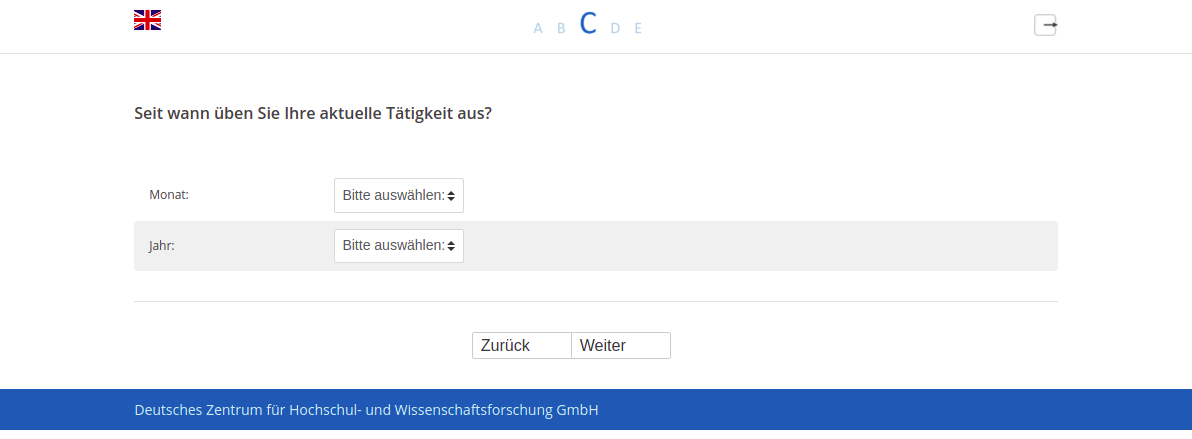Select the current section C indicator

tap(588, 24)
